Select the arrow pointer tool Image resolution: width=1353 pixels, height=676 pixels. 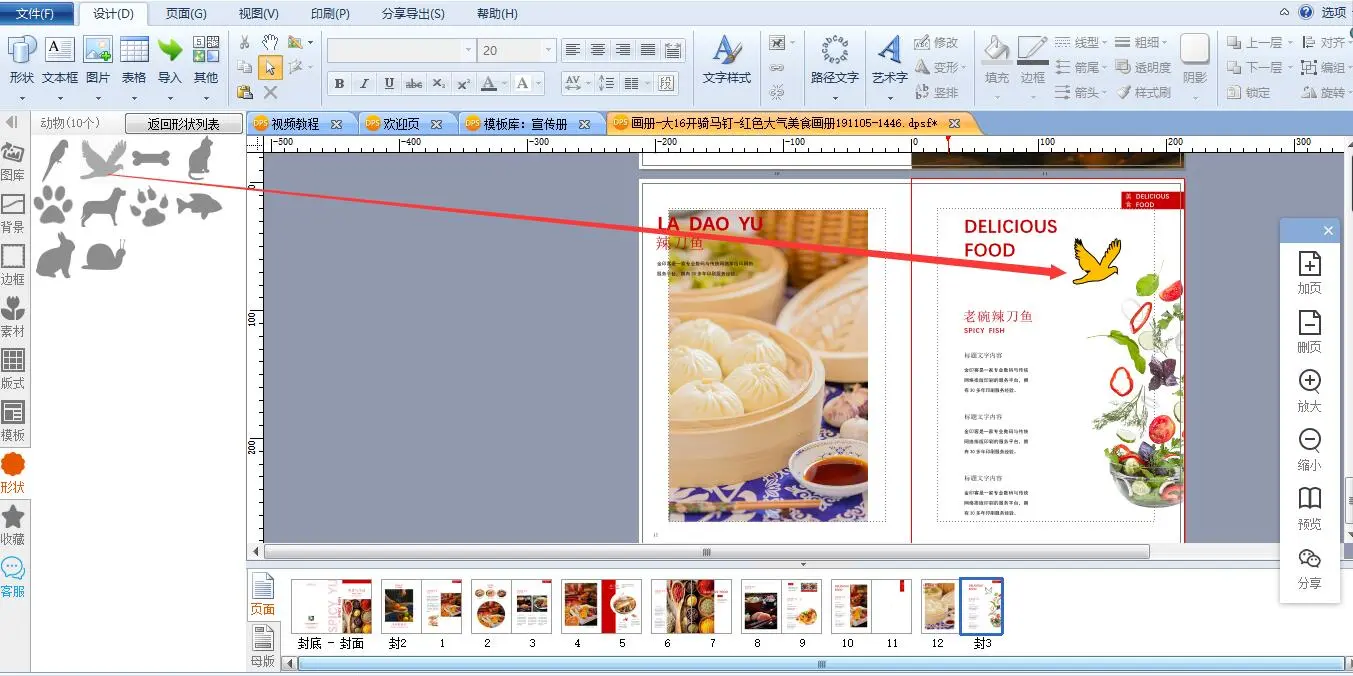(x=270, y=67)
